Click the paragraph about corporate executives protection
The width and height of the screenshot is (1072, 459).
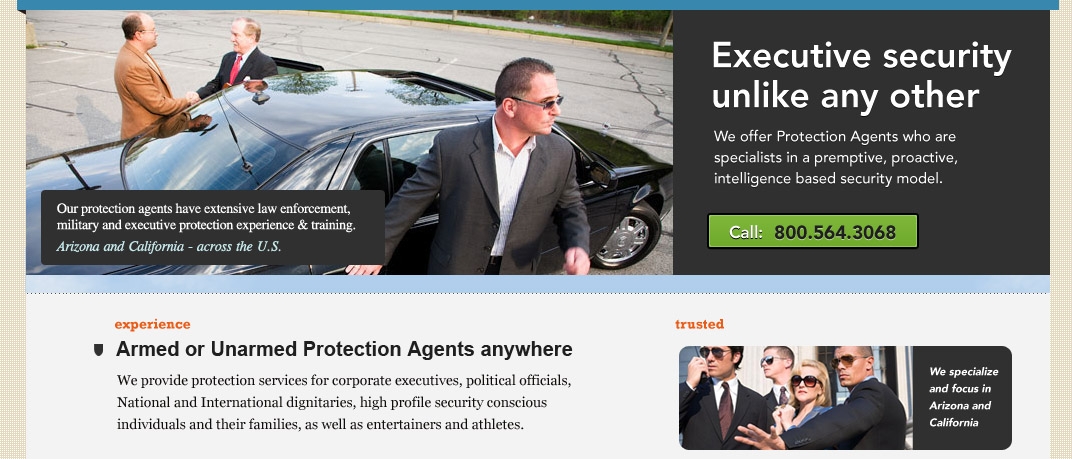pos(344,402)
